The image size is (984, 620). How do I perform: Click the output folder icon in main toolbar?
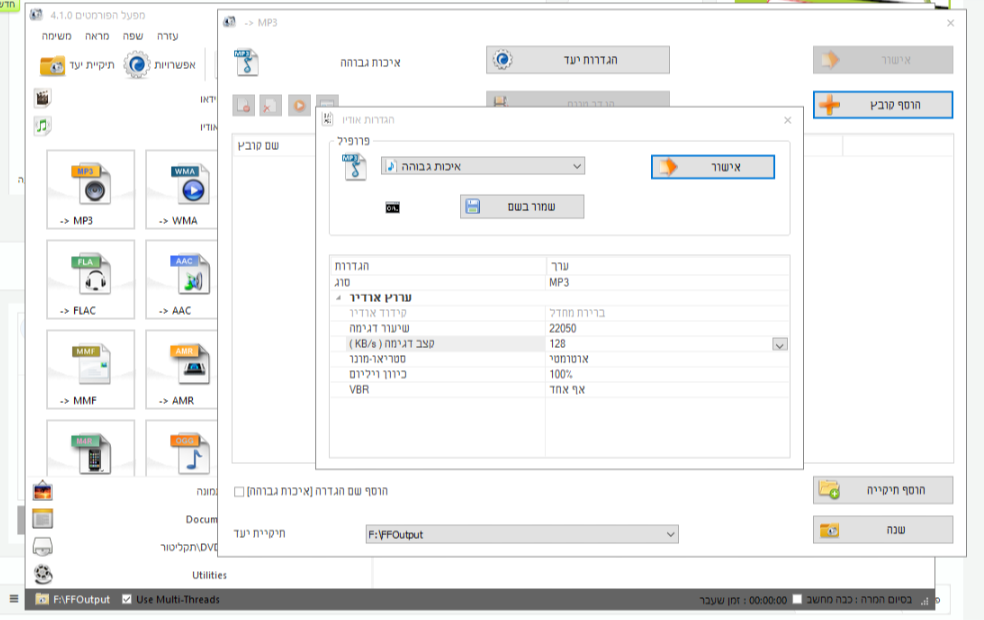(x=52, y=65)
